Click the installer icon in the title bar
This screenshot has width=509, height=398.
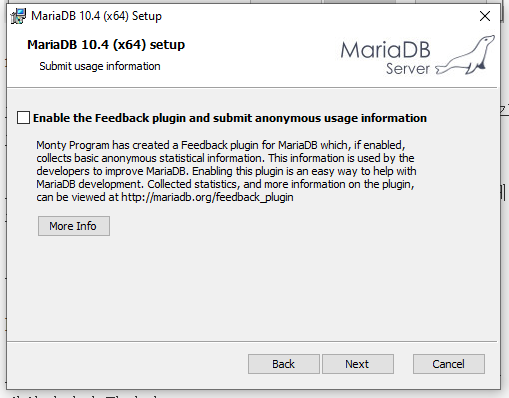point(18,16)
